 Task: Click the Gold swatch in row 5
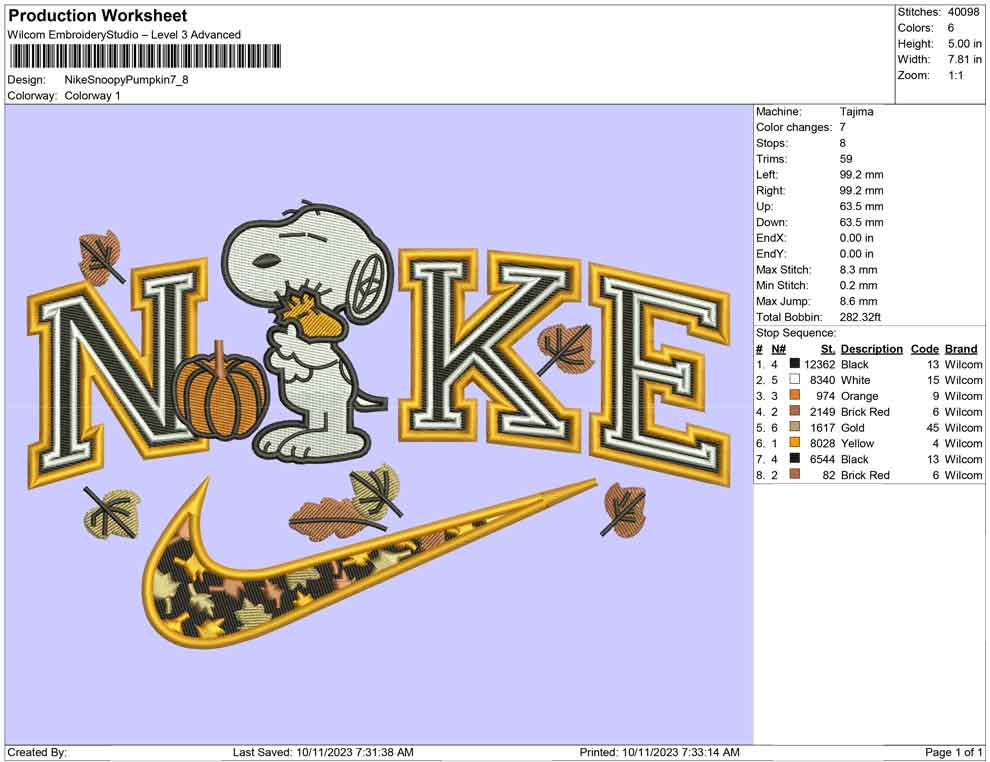click(795, 427)
